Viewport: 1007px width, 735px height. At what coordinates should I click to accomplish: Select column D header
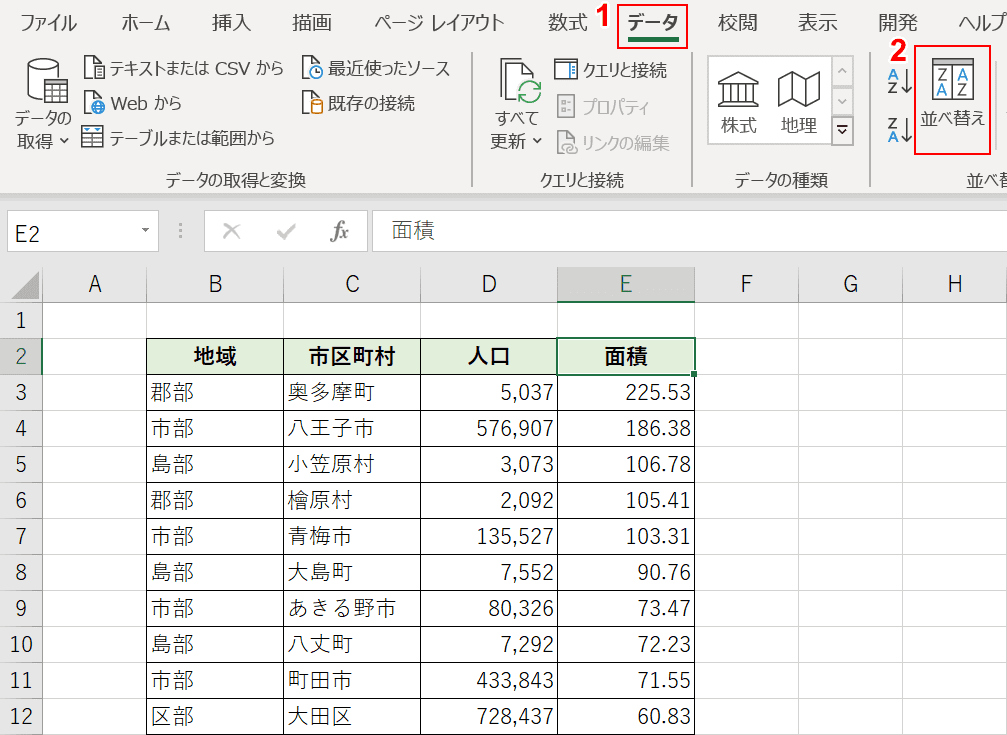pos(489,284)
